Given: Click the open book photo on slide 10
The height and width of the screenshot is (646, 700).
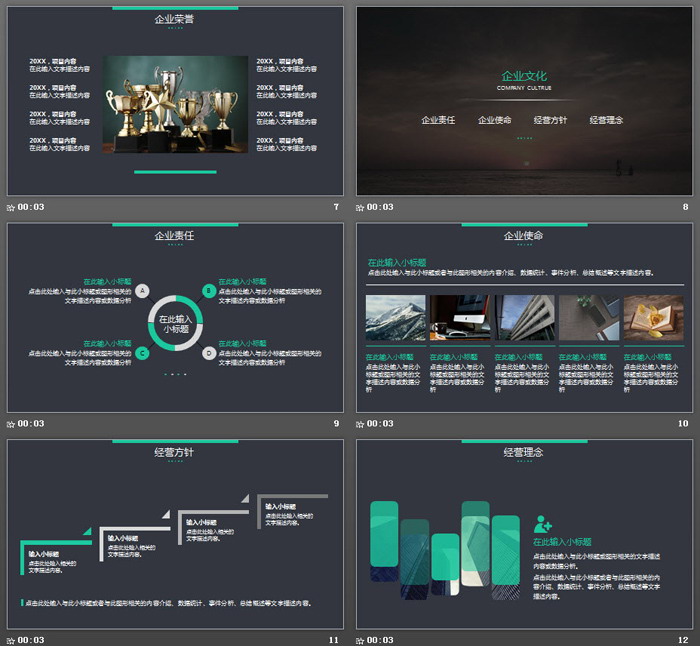Looking at the screenshot, I should 653,318.
